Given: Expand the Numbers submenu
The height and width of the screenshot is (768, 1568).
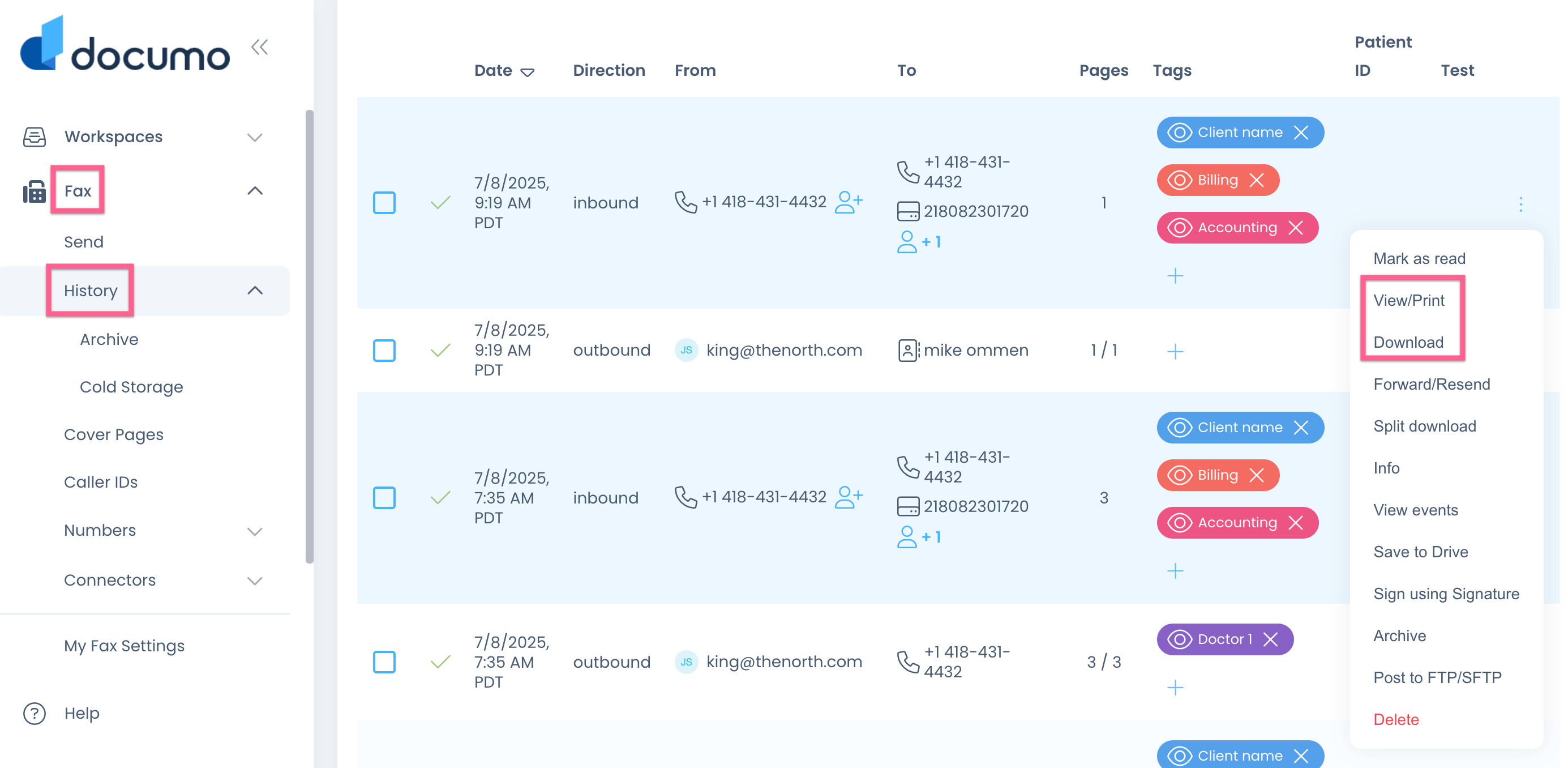Looking at the screenshot, I should 255,531.
